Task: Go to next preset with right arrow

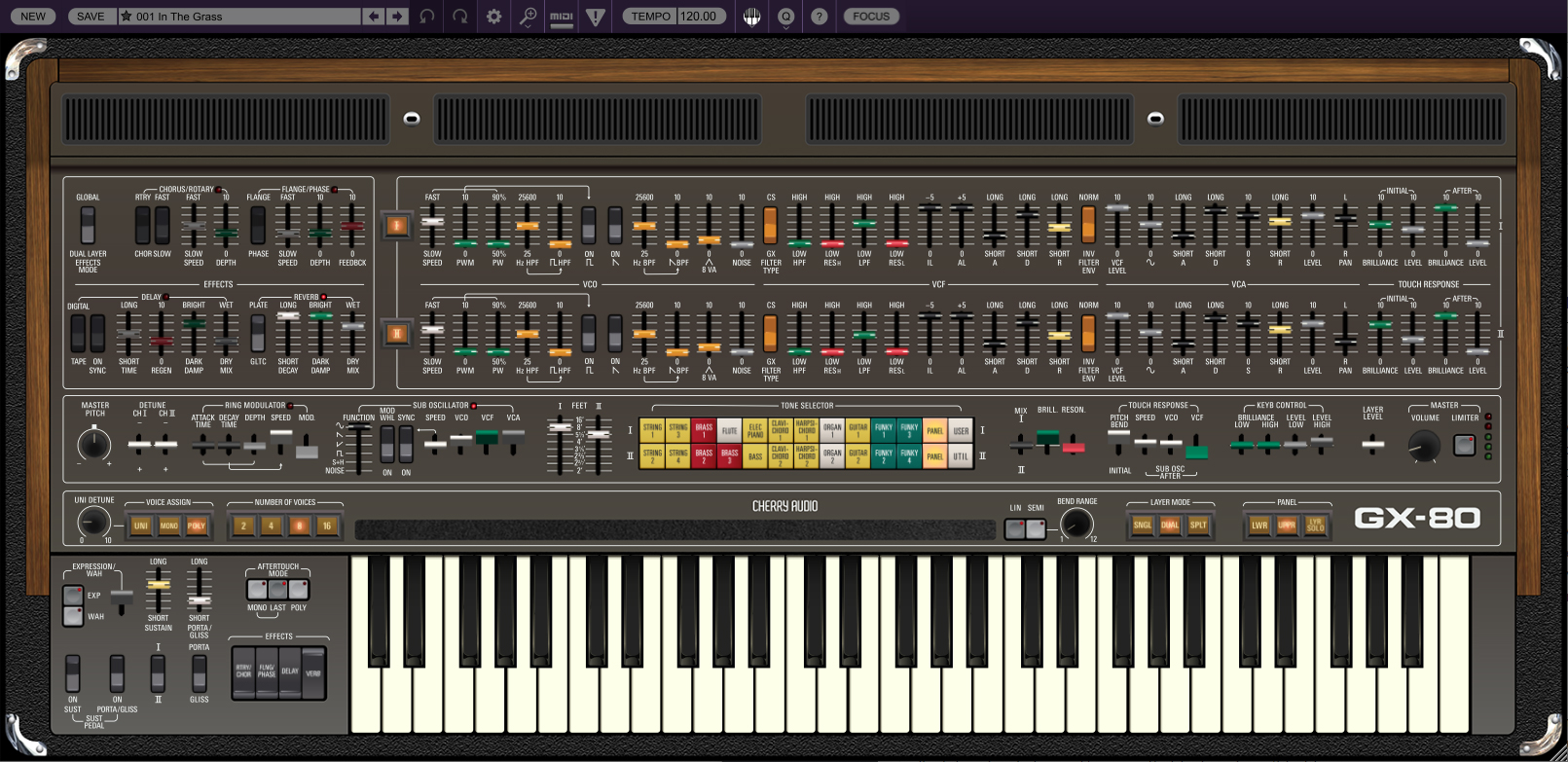Action: point(397,17)
